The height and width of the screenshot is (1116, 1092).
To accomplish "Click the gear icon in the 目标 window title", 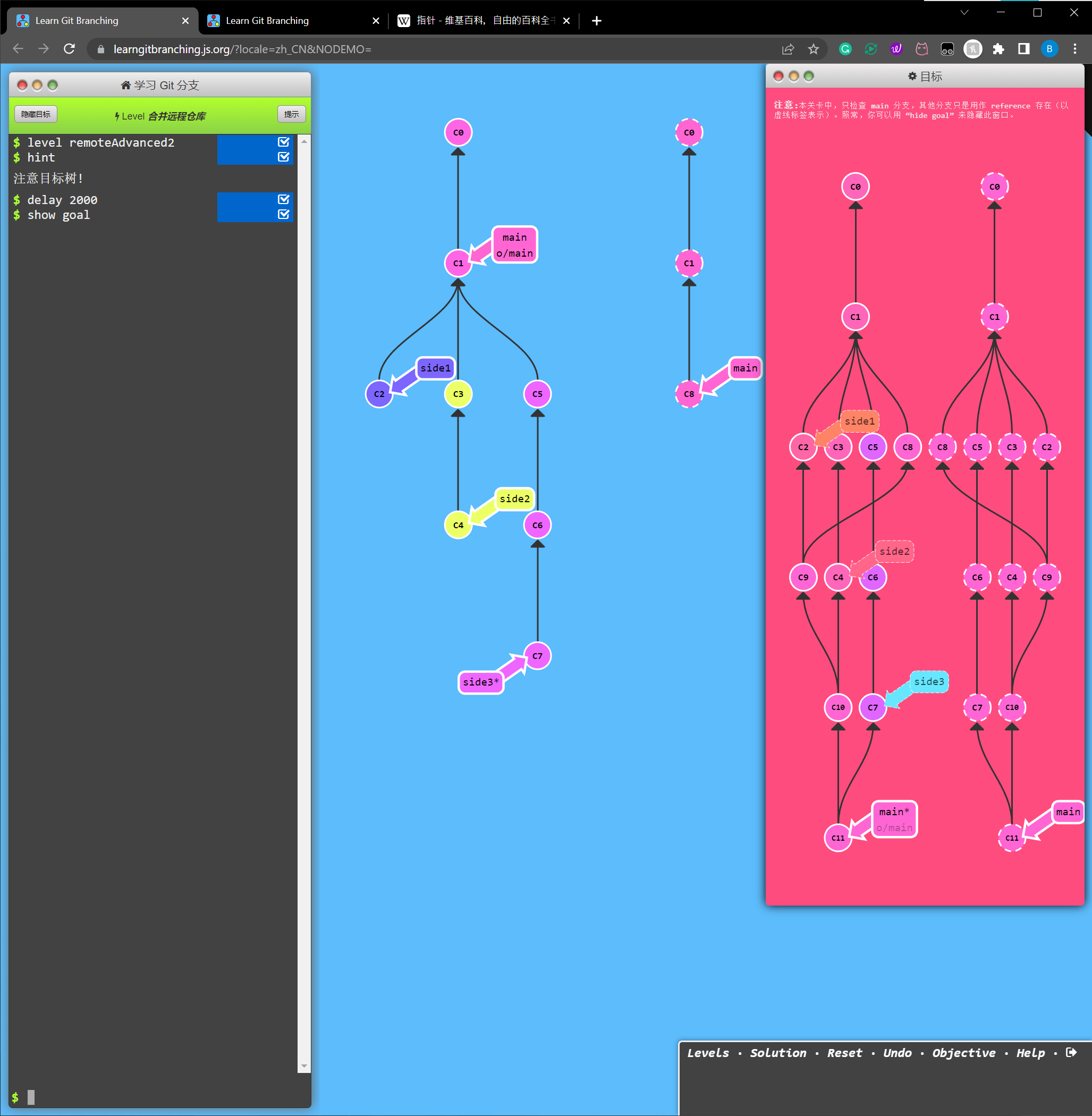I will (x=912, y=77).
